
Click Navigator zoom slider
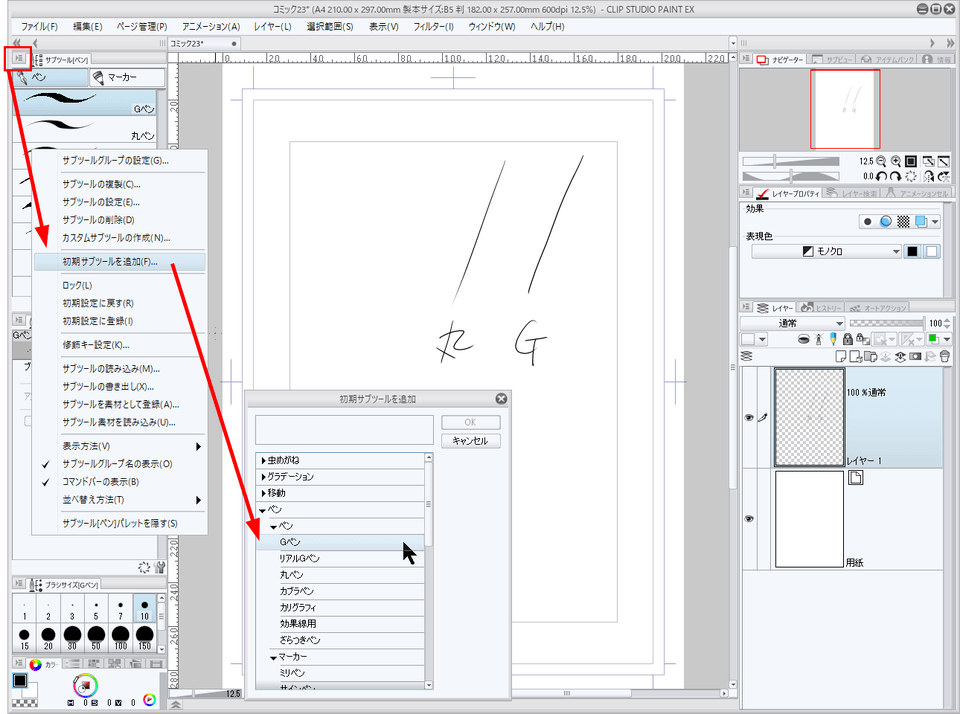click(x=790, y=161)
